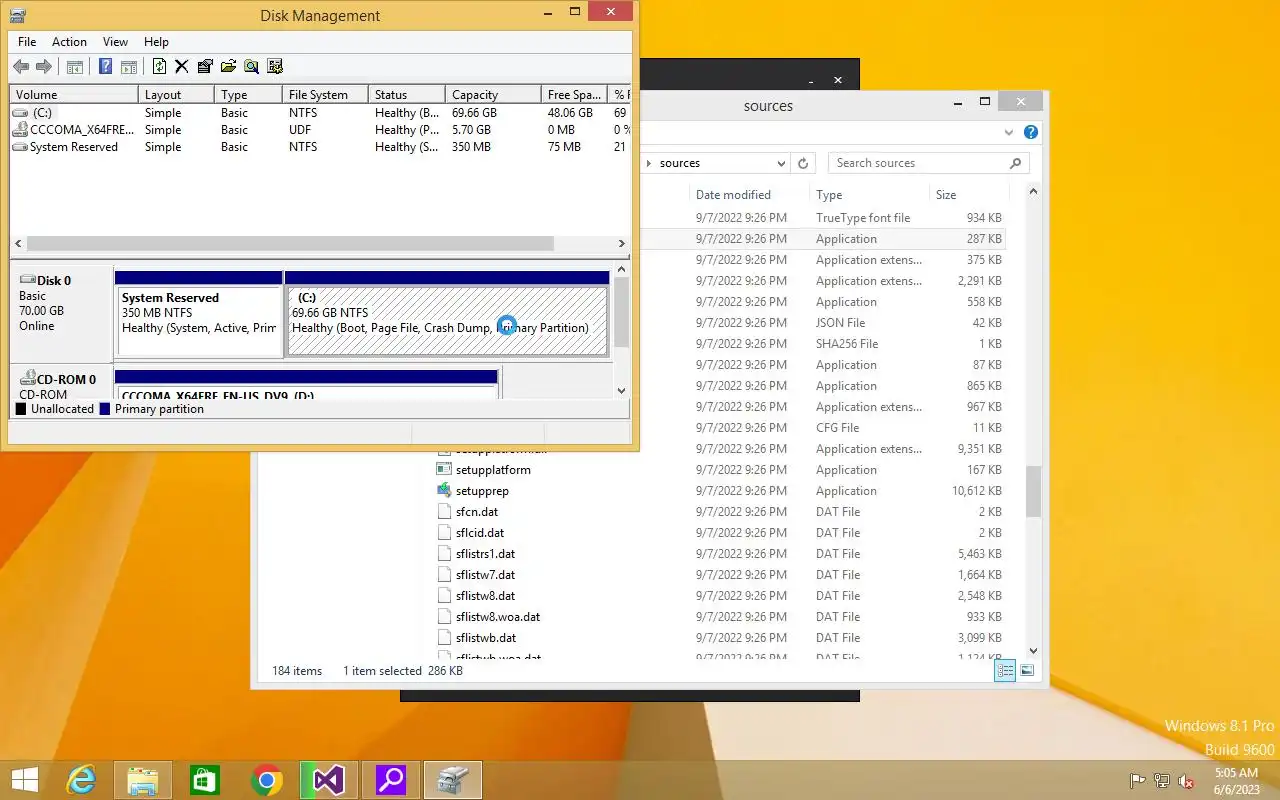Select the (C:) volume row
Viewport: 1280px width, 800px height.
click(320, 113)
